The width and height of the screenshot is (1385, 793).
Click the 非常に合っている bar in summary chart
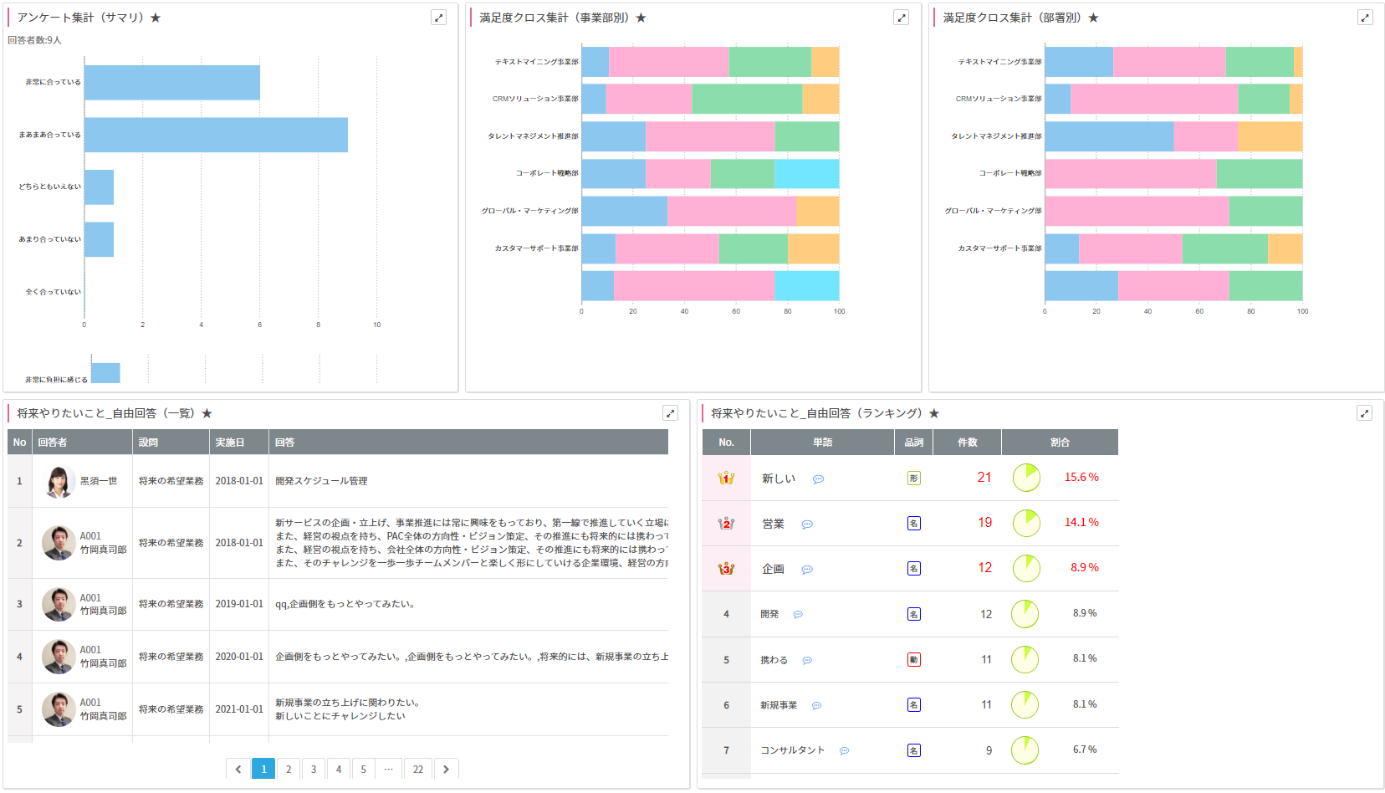172,82
